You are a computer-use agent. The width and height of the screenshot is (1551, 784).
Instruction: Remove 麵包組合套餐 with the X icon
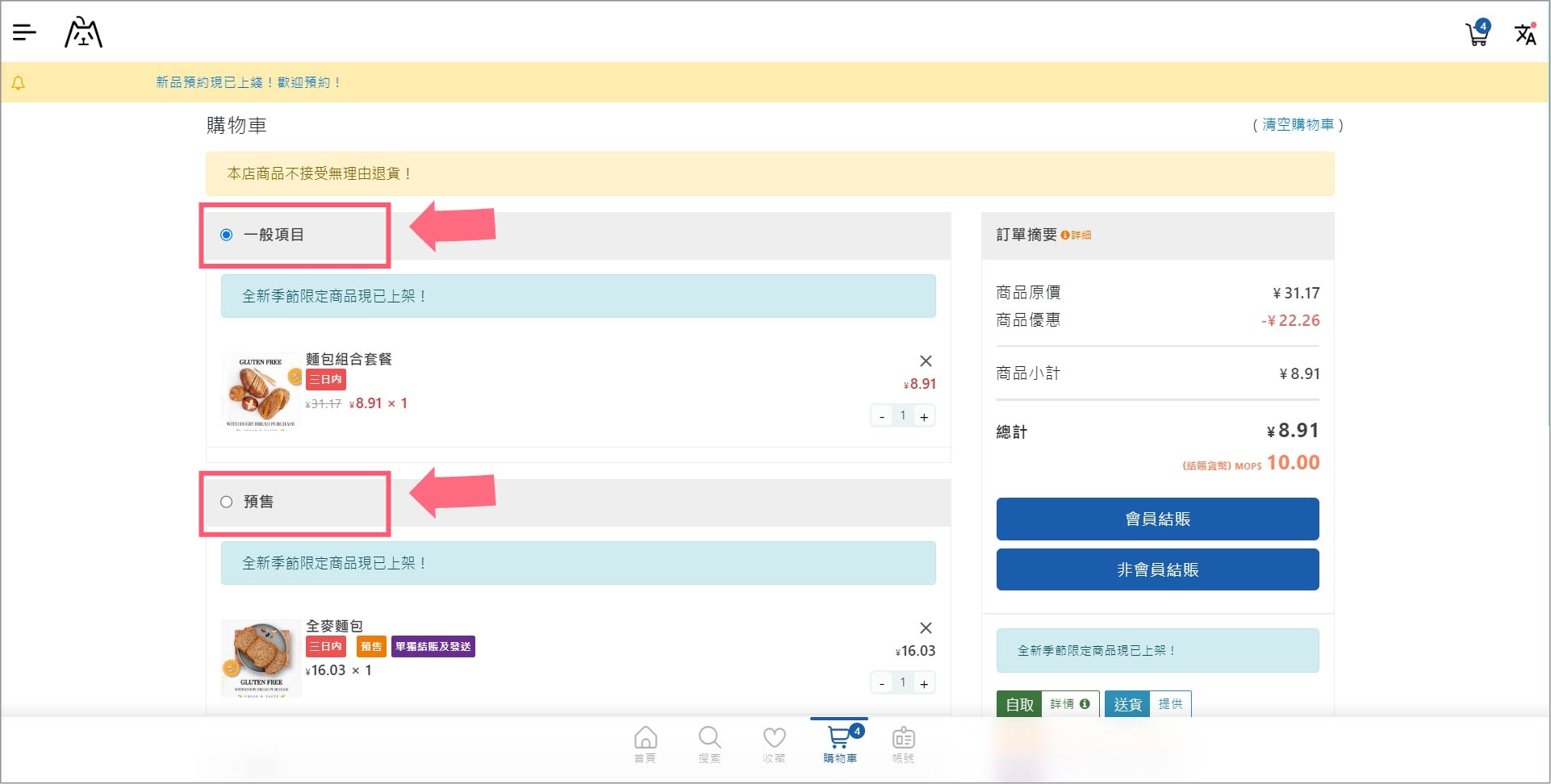(926, 361)
